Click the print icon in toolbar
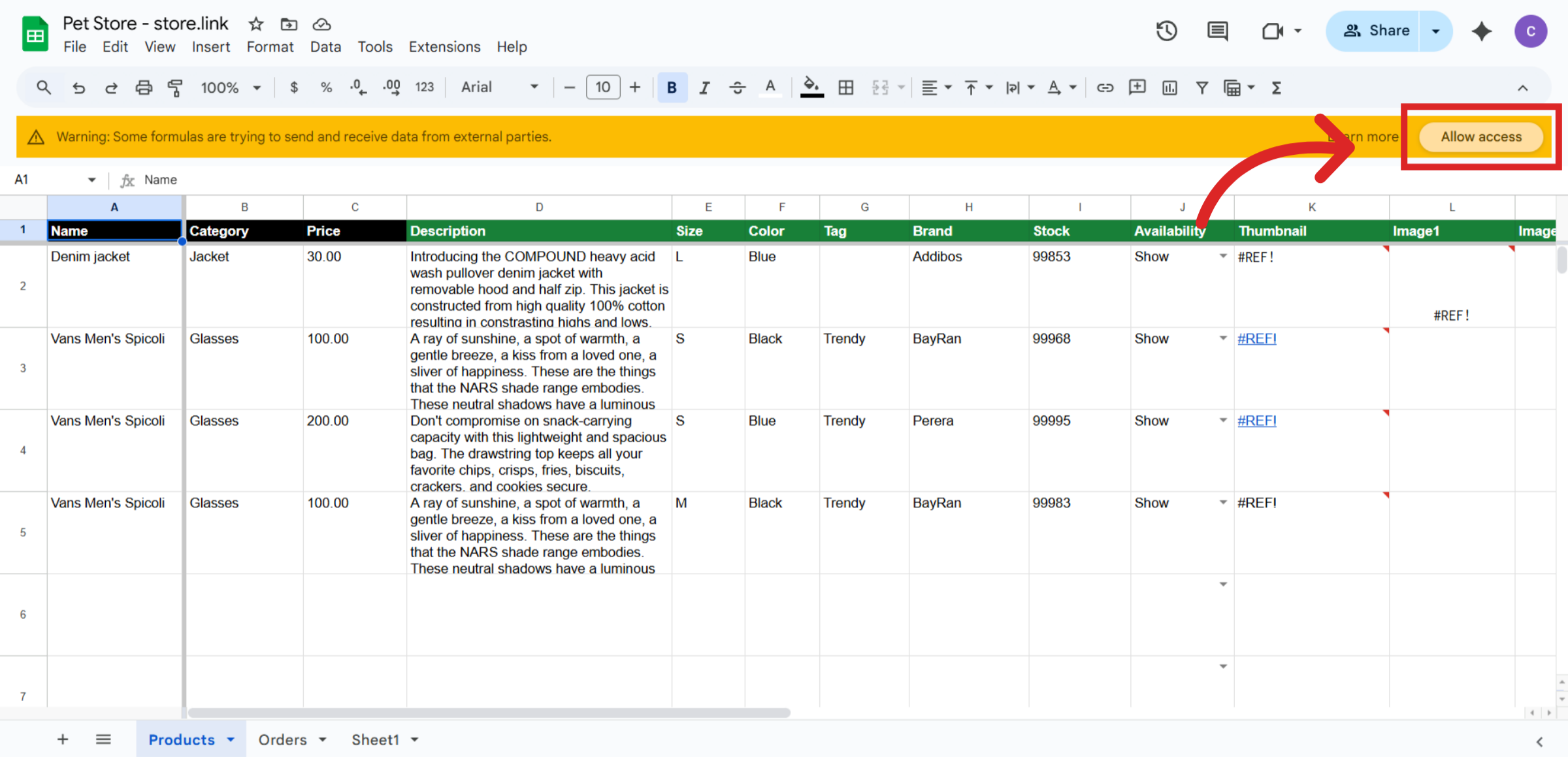The image size is (1568, 757). point(144,88)
